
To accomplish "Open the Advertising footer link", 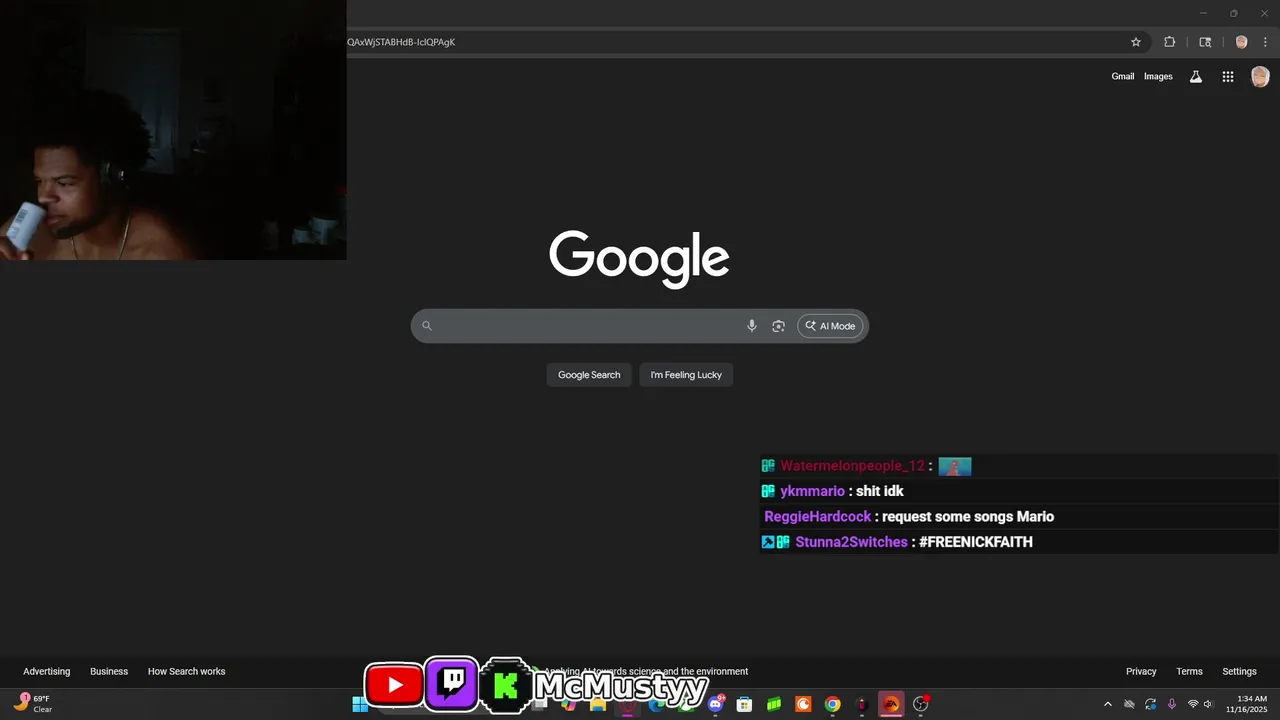I will [x=47, y=671].
